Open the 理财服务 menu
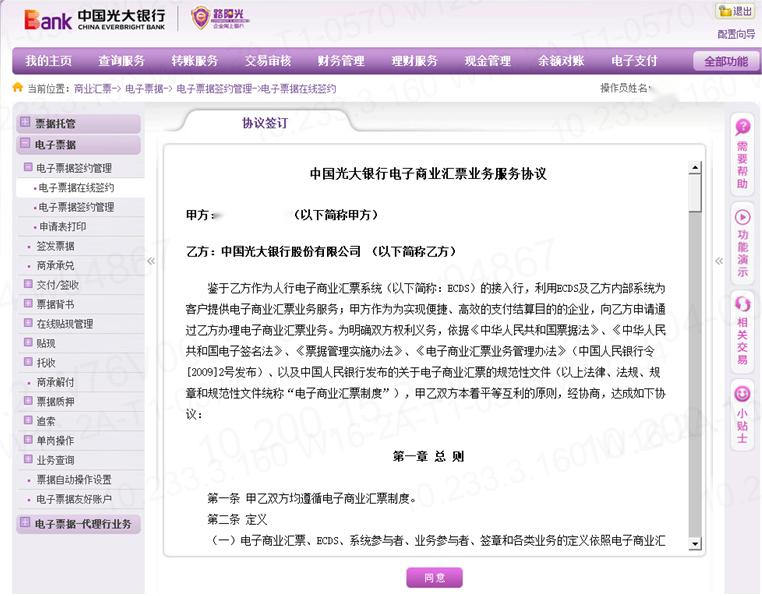Screen dimensions: 762x596 pyautogui.click(x=415, y=61)
